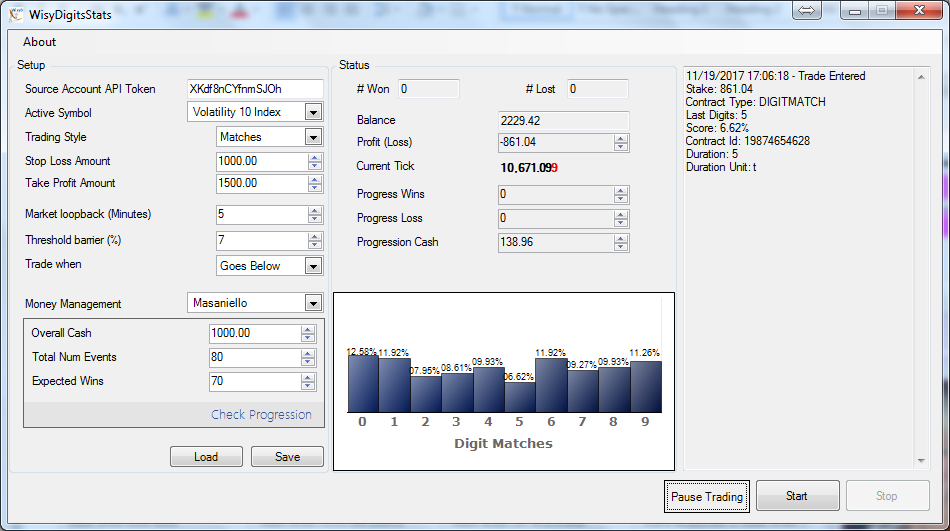Click the Start button
This screenshot has height=531, width=950.
click(797, 496)
